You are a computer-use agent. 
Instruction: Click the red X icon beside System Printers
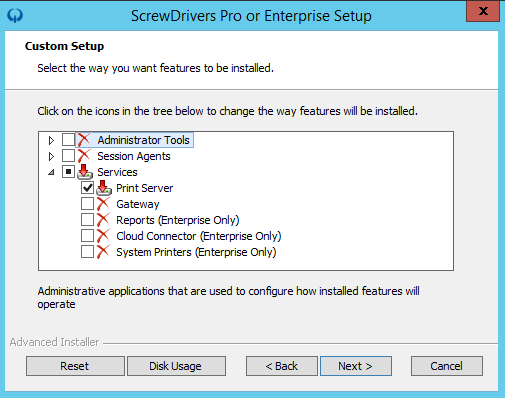point(103,252)
